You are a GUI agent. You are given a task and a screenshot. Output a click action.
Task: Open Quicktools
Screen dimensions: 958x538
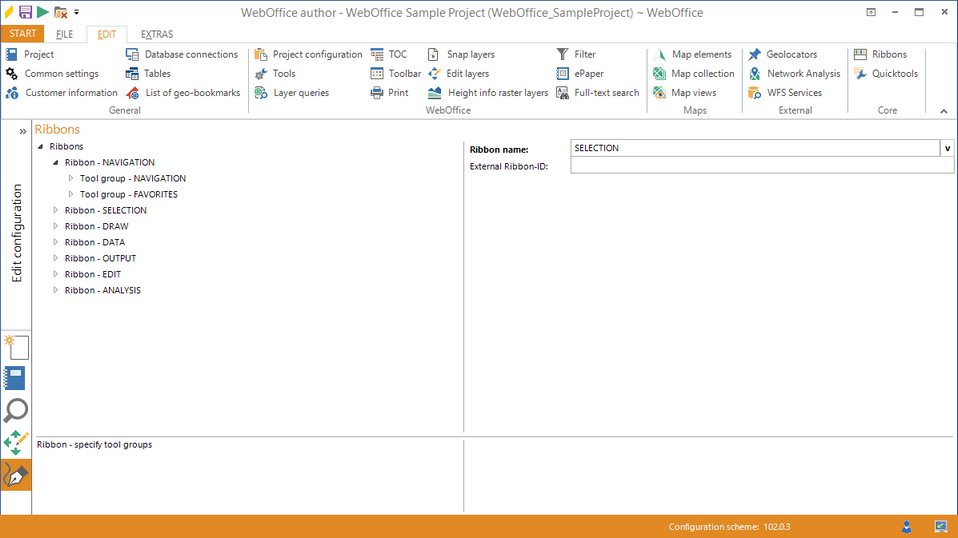coord(886,73)
